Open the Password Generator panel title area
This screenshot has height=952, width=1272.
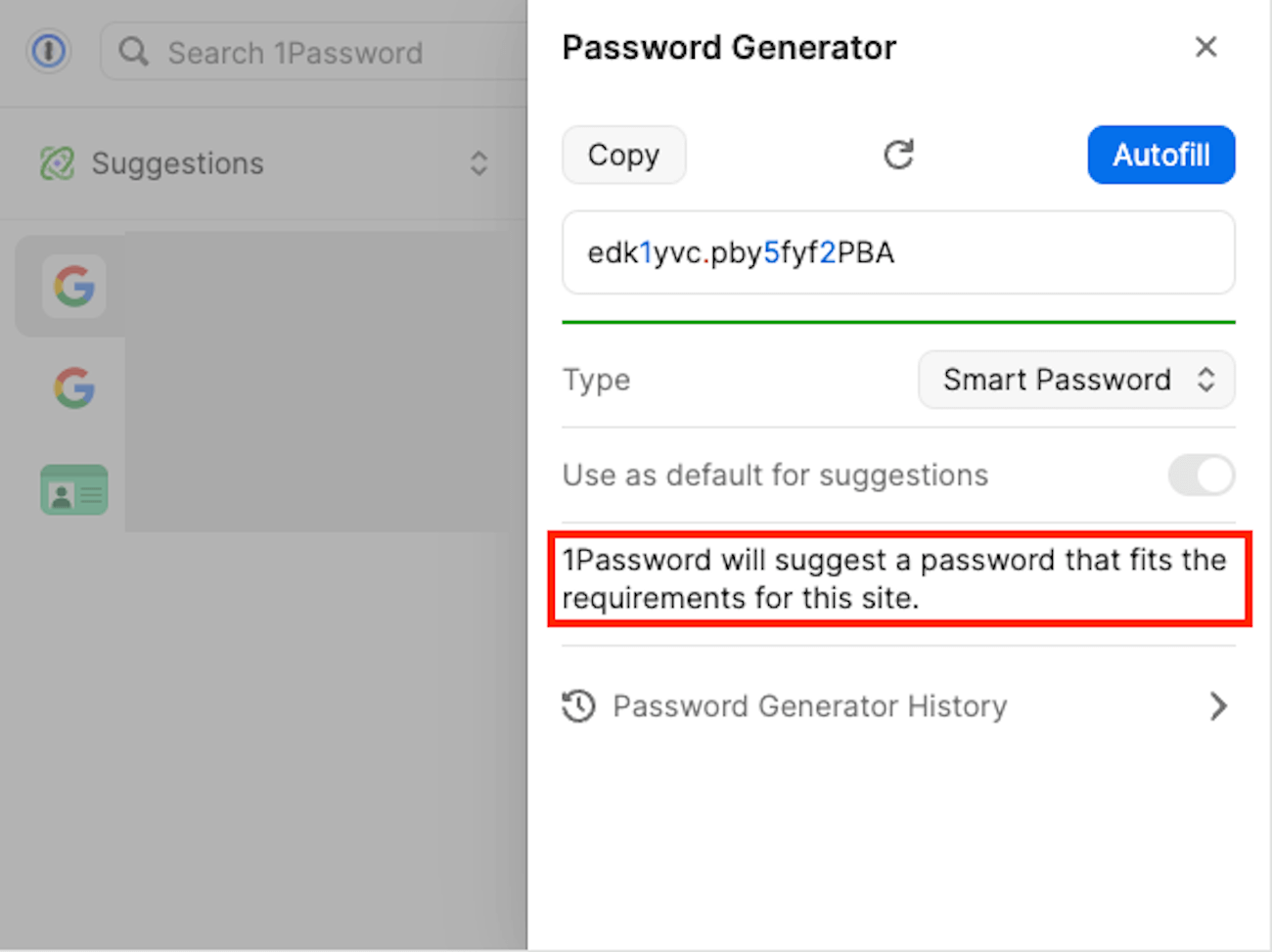pos(728,47)
